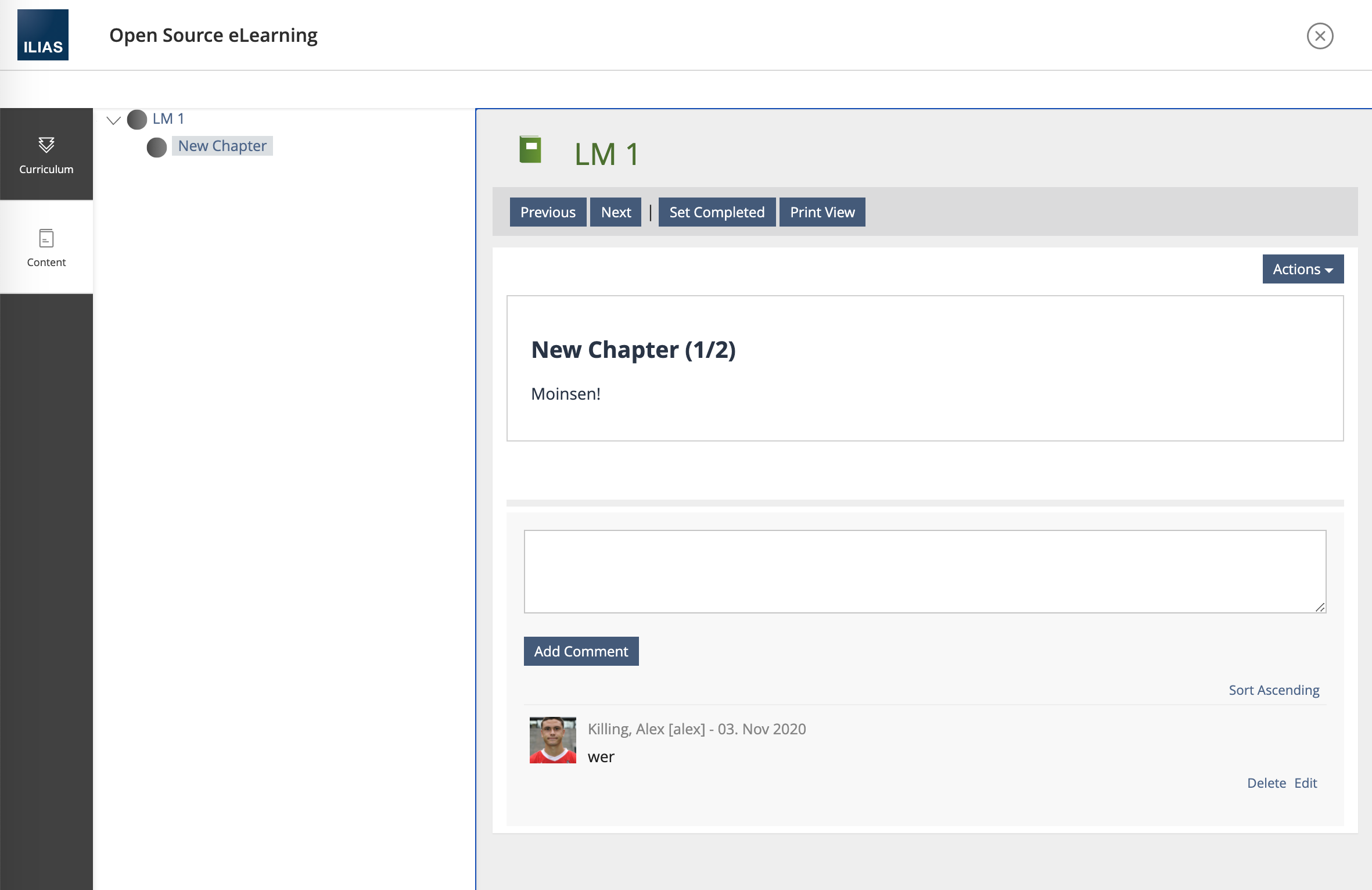Open the Content sidebar panel

(x=46, y=247)
